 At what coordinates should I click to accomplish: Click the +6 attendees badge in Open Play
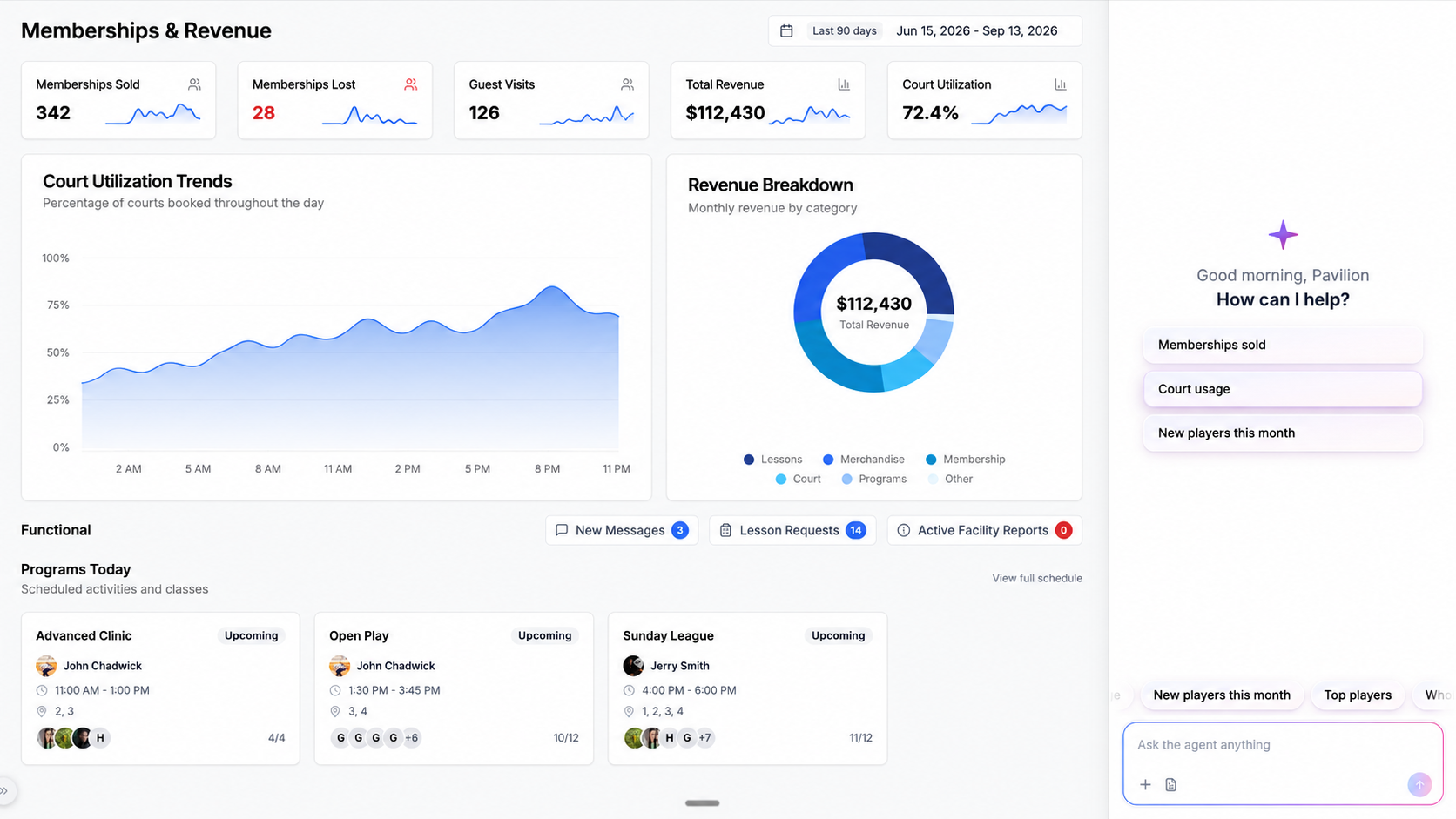click(x=412, y=738)
